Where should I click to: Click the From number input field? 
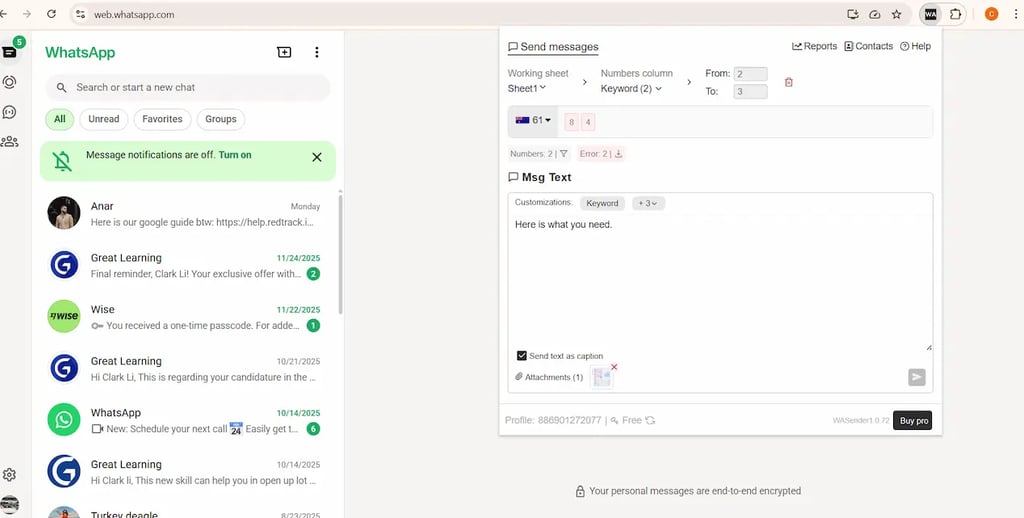coord(750,74)
